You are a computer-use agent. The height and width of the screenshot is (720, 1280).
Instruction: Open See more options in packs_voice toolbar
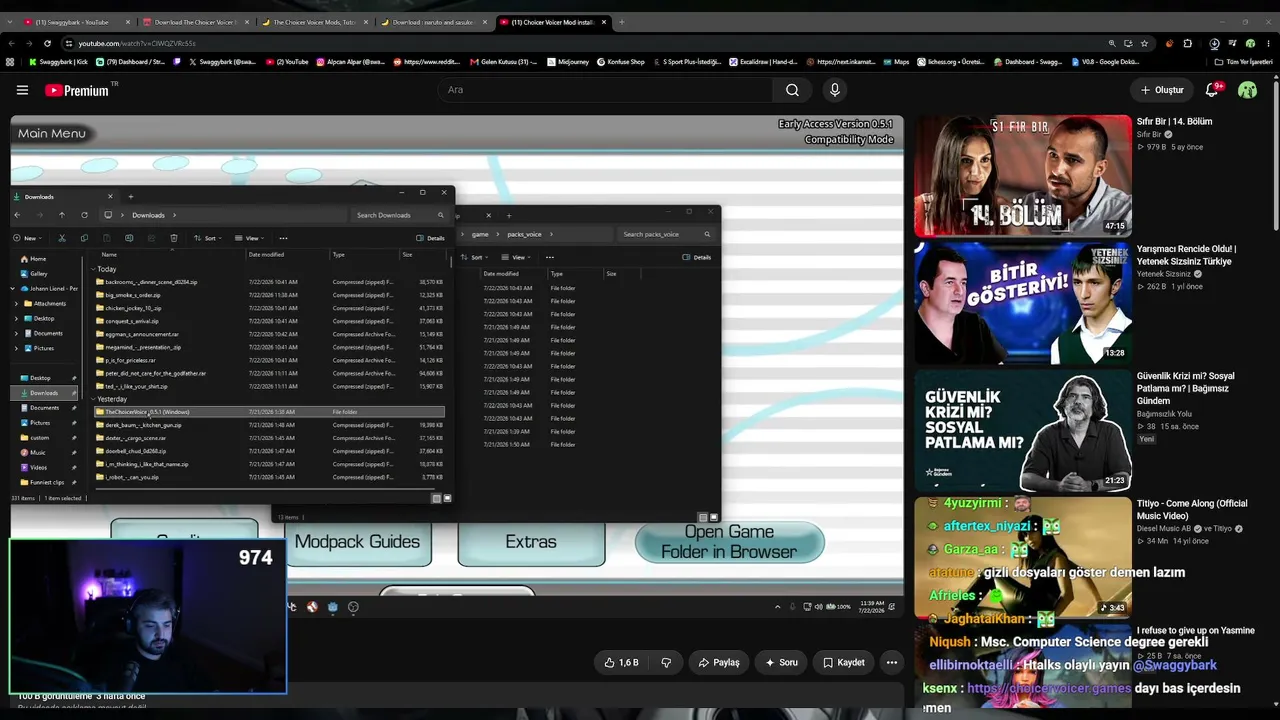(x=549, y=257)
